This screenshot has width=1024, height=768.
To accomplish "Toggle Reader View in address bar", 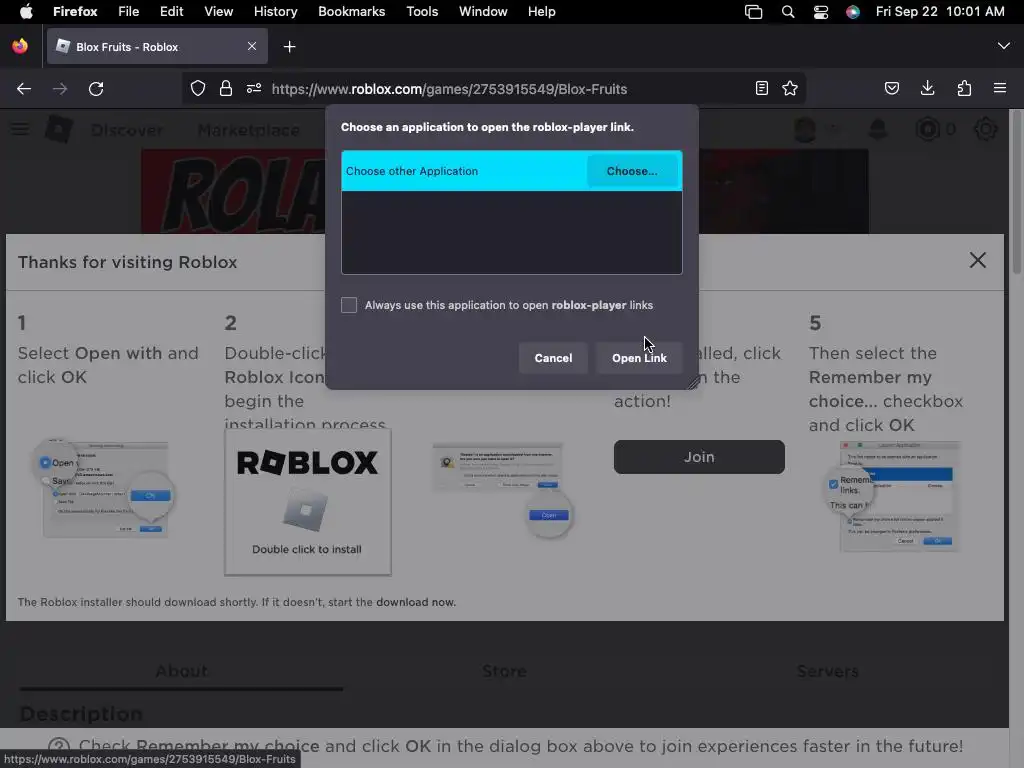I will click(761, 88).
